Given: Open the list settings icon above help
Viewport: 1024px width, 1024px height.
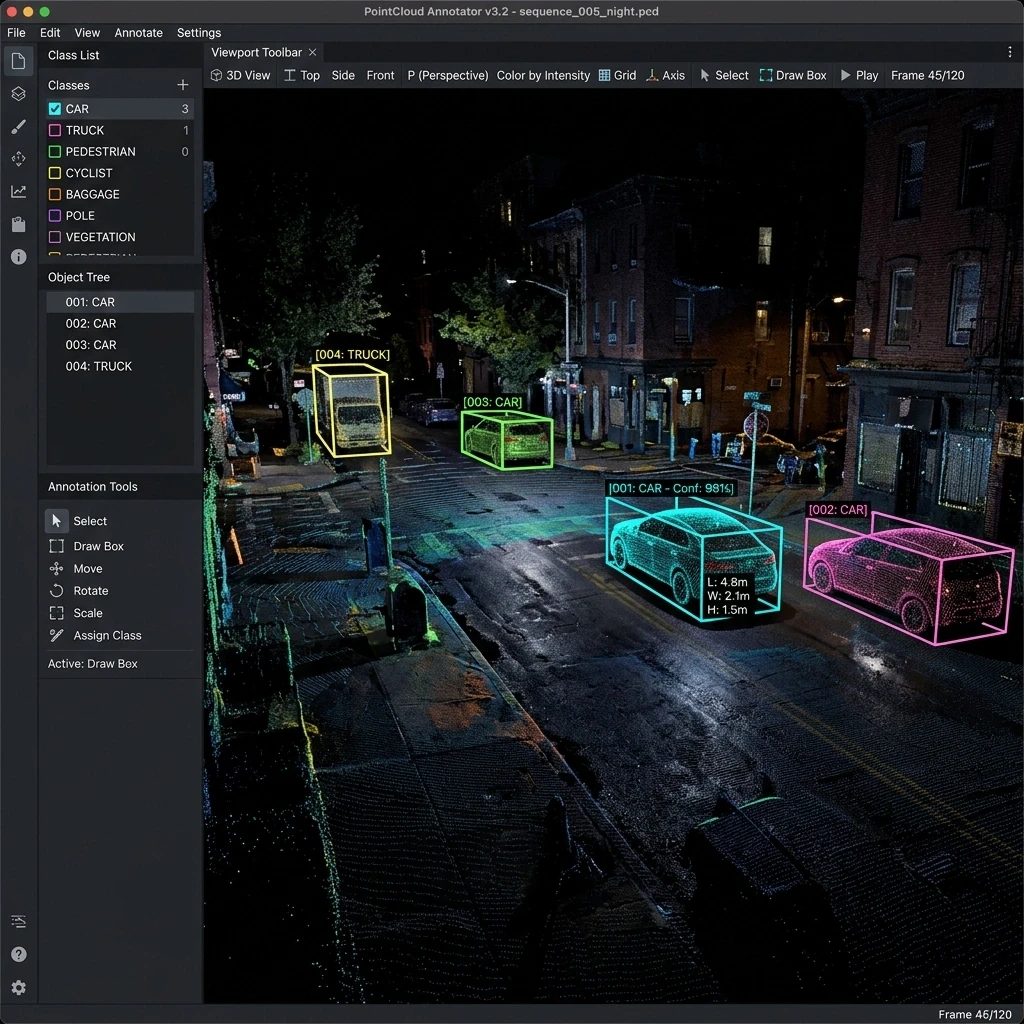Looking at the screenshot, I should point(18,921).
